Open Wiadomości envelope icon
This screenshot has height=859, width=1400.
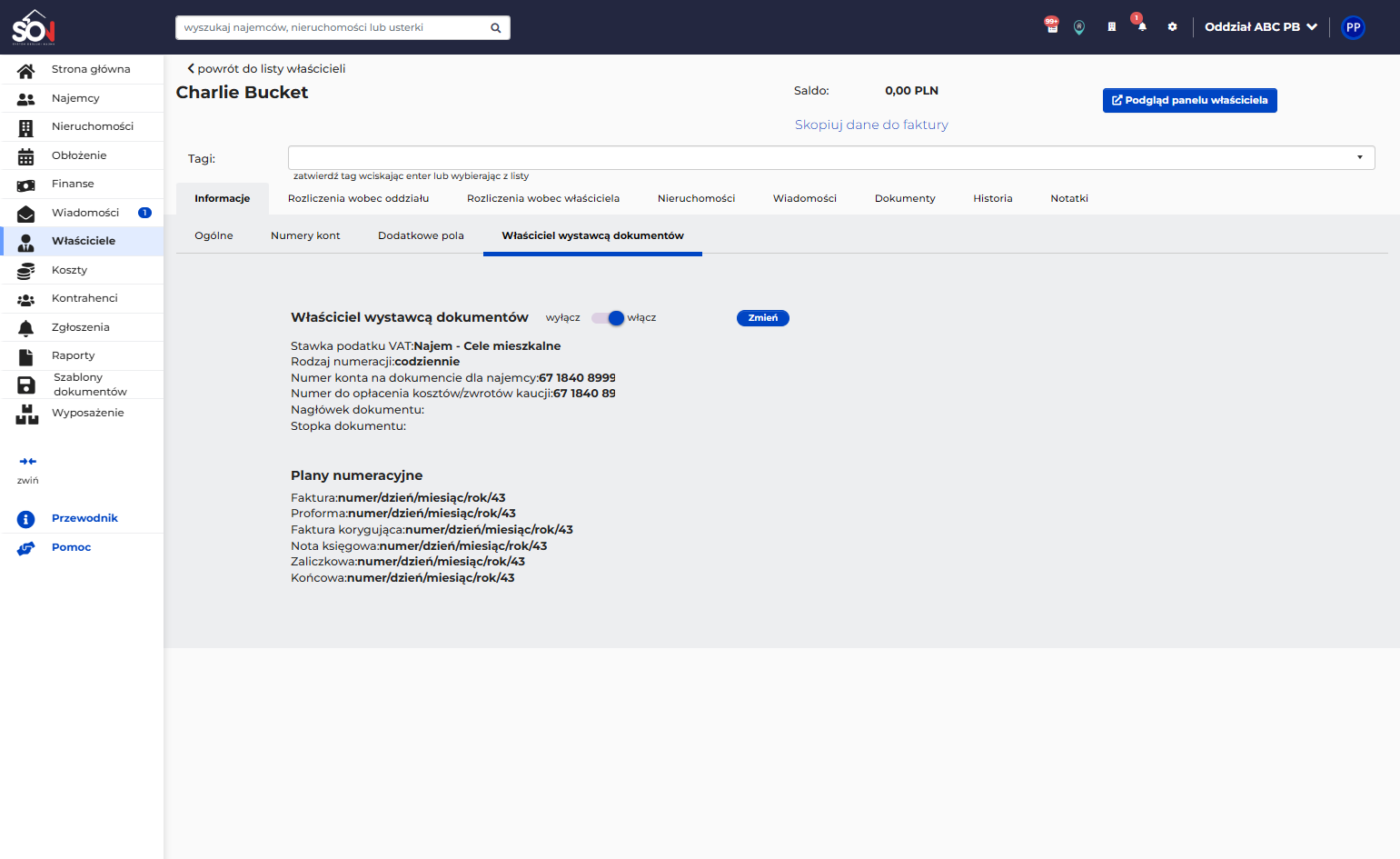pyautogui.click(x=26, y=214)
